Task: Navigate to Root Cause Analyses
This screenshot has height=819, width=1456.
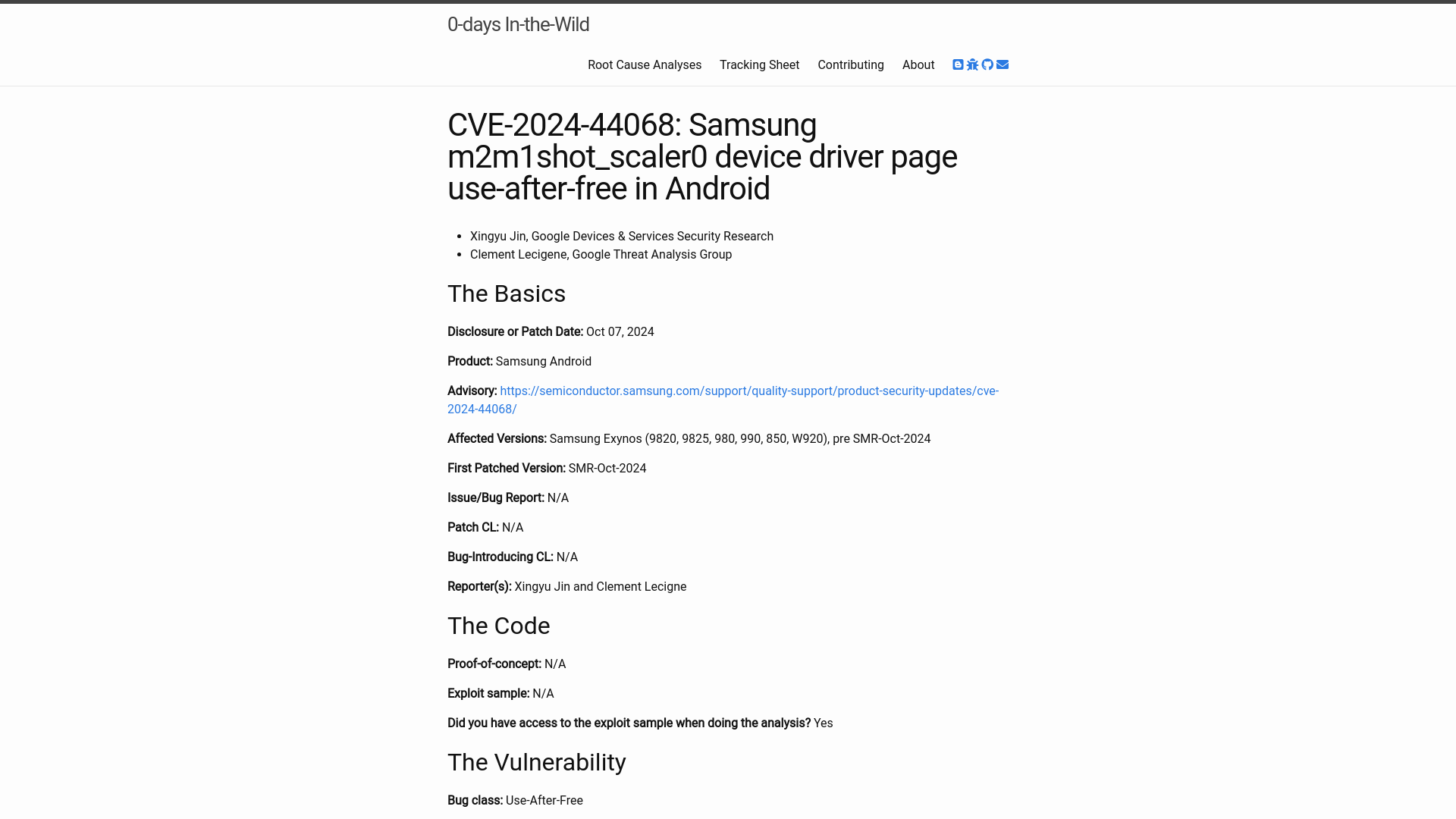Action: [644, 65]
